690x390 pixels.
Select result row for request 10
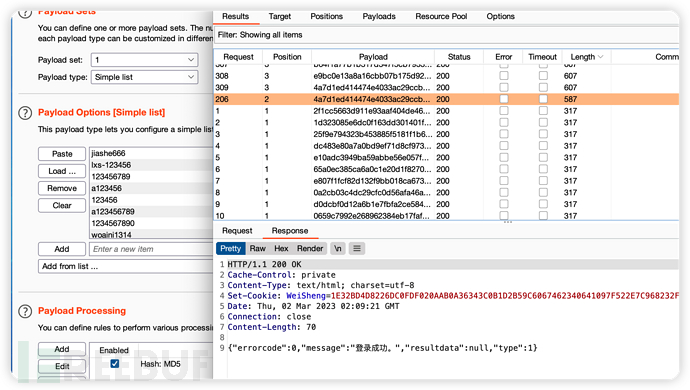[447, 216]
